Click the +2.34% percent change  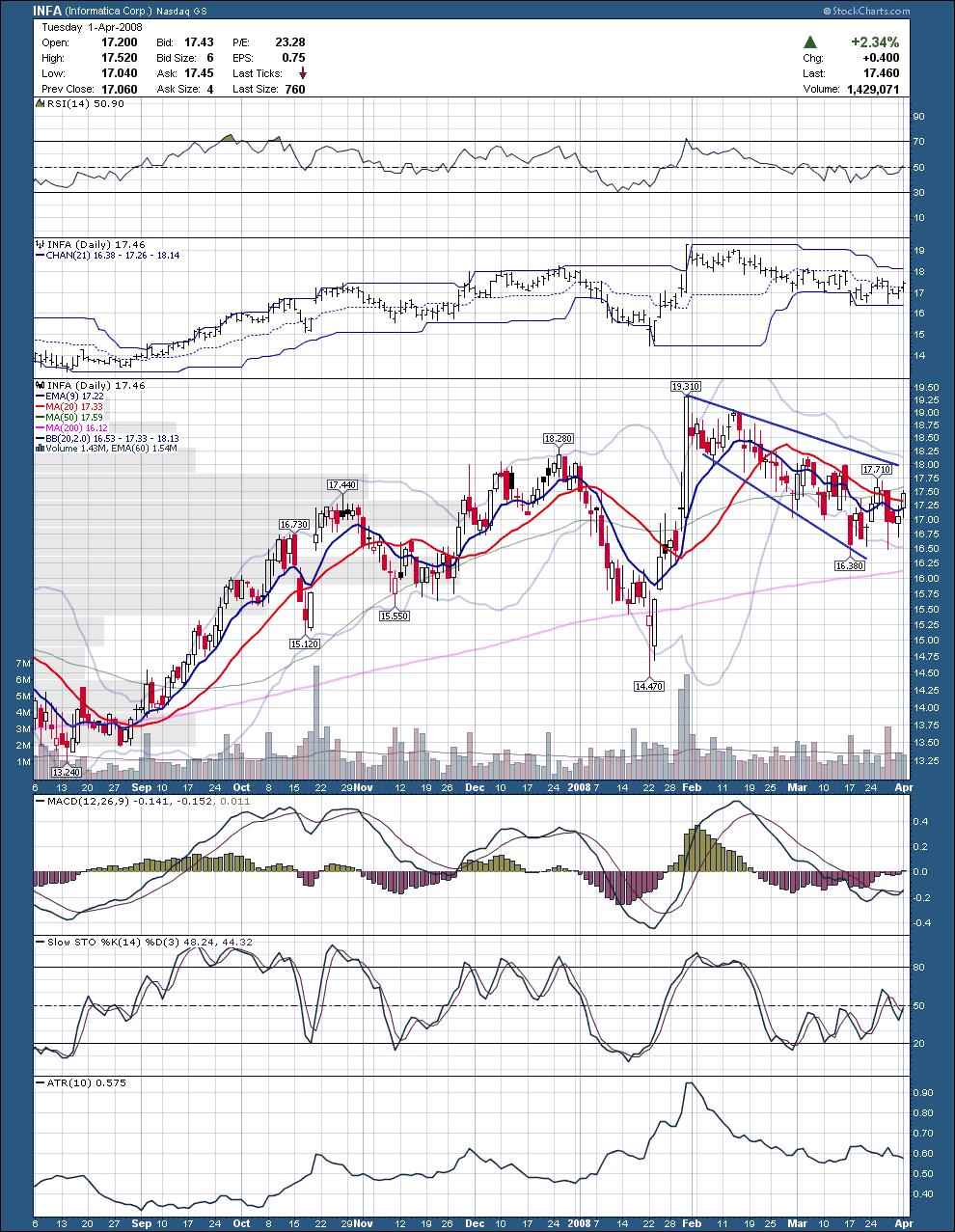click(875, 42)
